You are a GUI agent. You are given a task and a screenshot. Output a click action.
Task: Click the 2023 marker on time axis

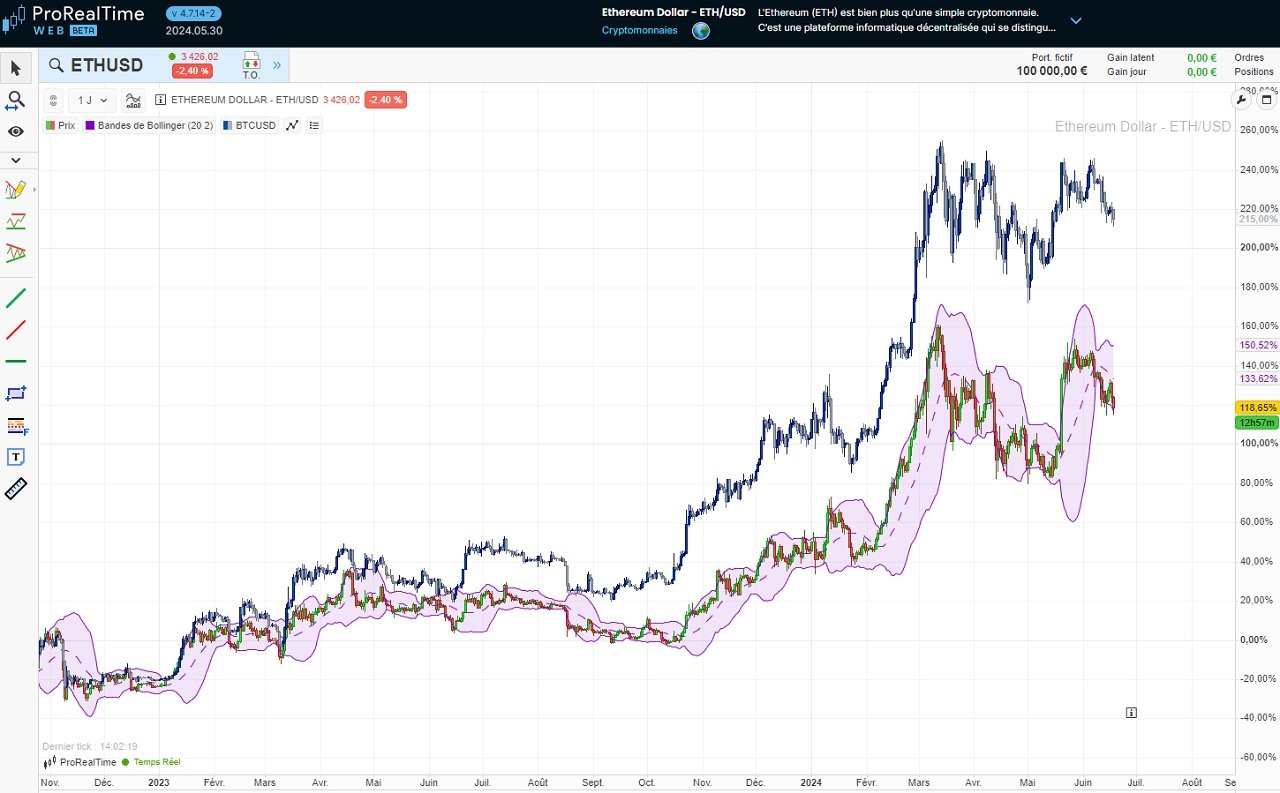[x=159, y=782]
